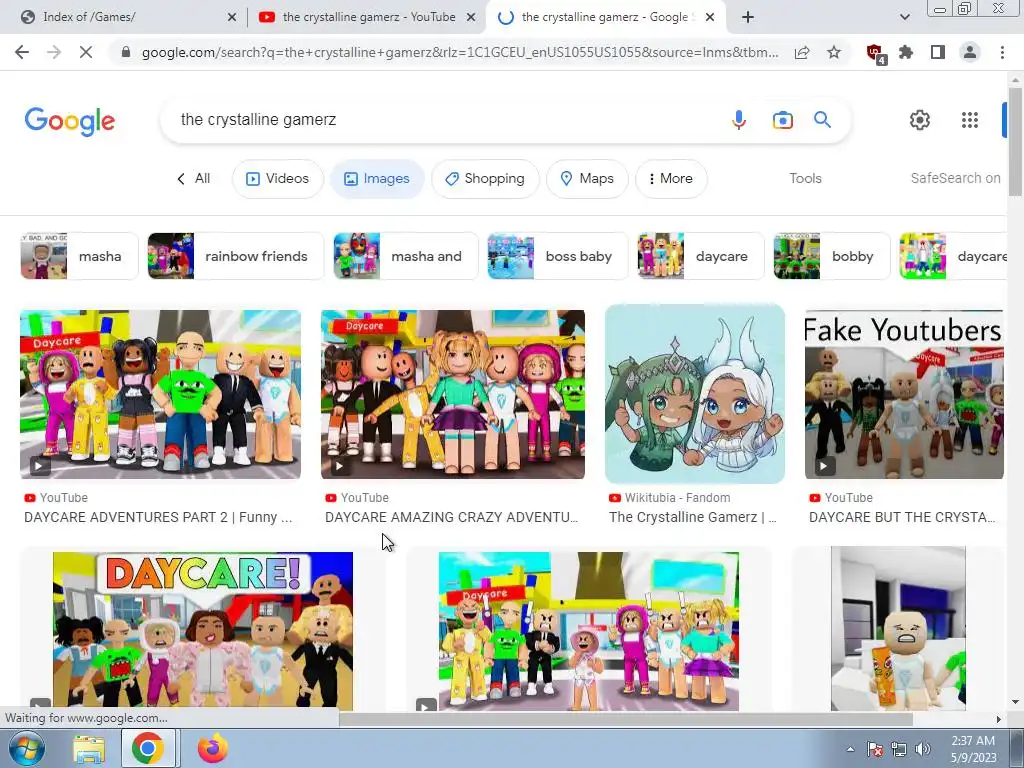Open a new browser tab
The width and height of the screenshot is (1024, 768).
coord(748,18)
